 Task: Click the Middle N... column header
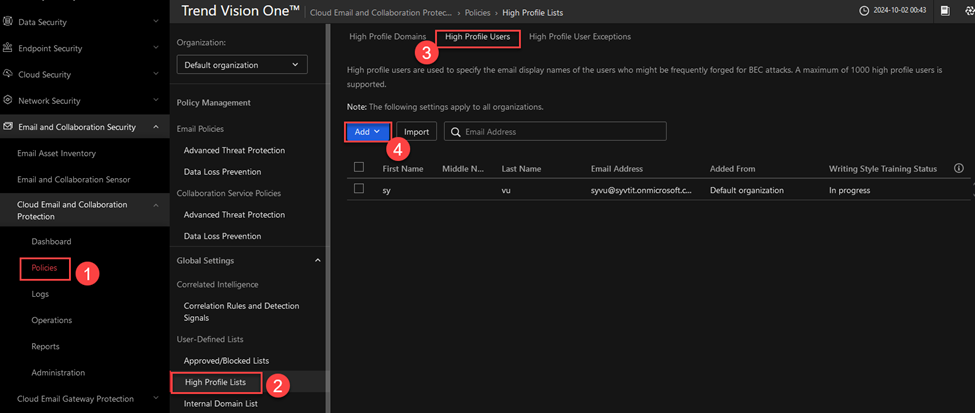[x=463, y=169]
